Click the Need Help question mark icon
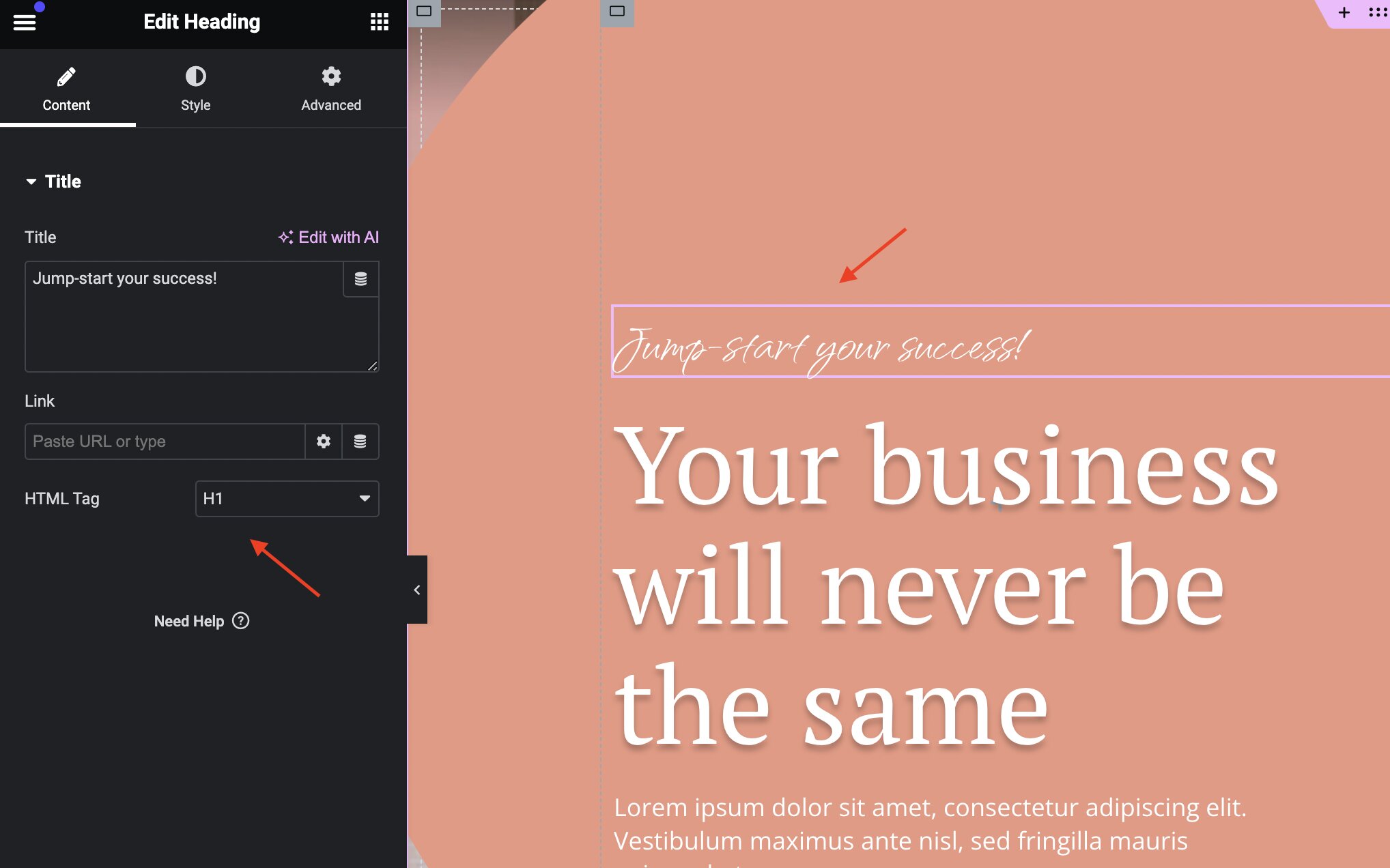 (241, 621)
